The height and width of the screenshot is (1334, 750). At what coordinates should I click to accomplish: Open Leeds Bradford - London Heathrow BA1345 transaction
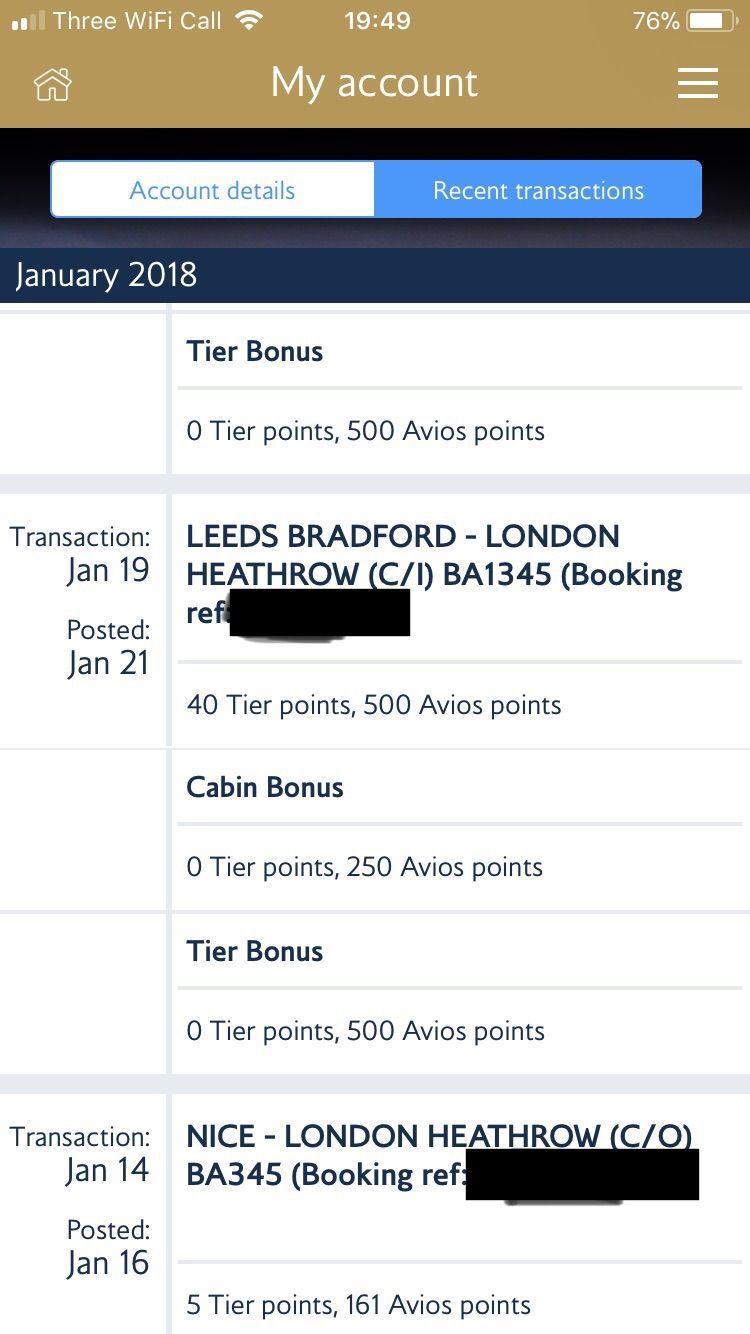pos(434,573)
